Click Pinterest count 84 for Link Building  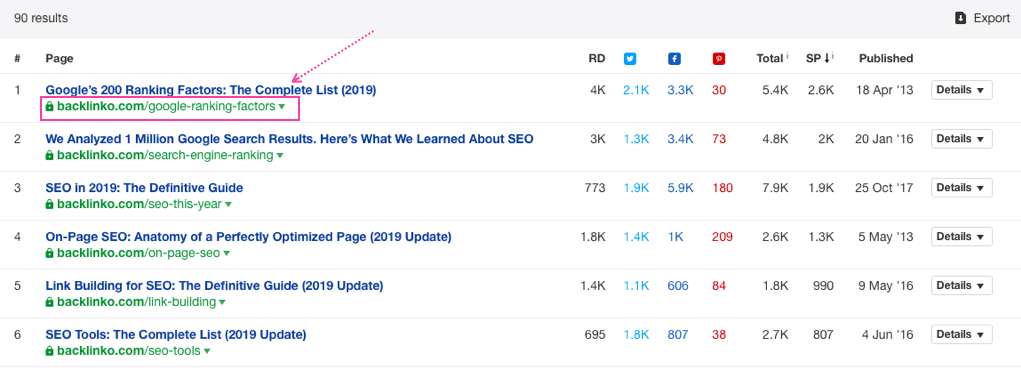[719, 285]
